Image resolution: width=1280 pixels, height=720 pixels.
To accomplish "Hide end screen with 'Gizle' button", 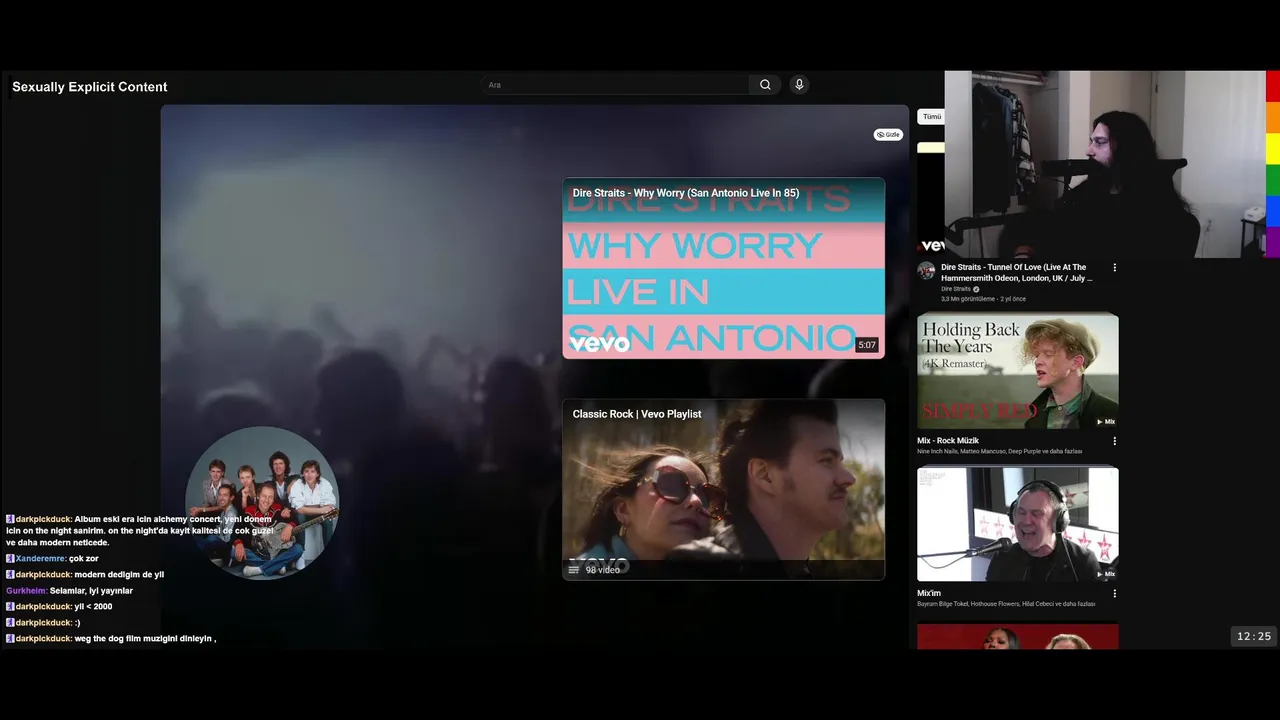I will [888, 134].
